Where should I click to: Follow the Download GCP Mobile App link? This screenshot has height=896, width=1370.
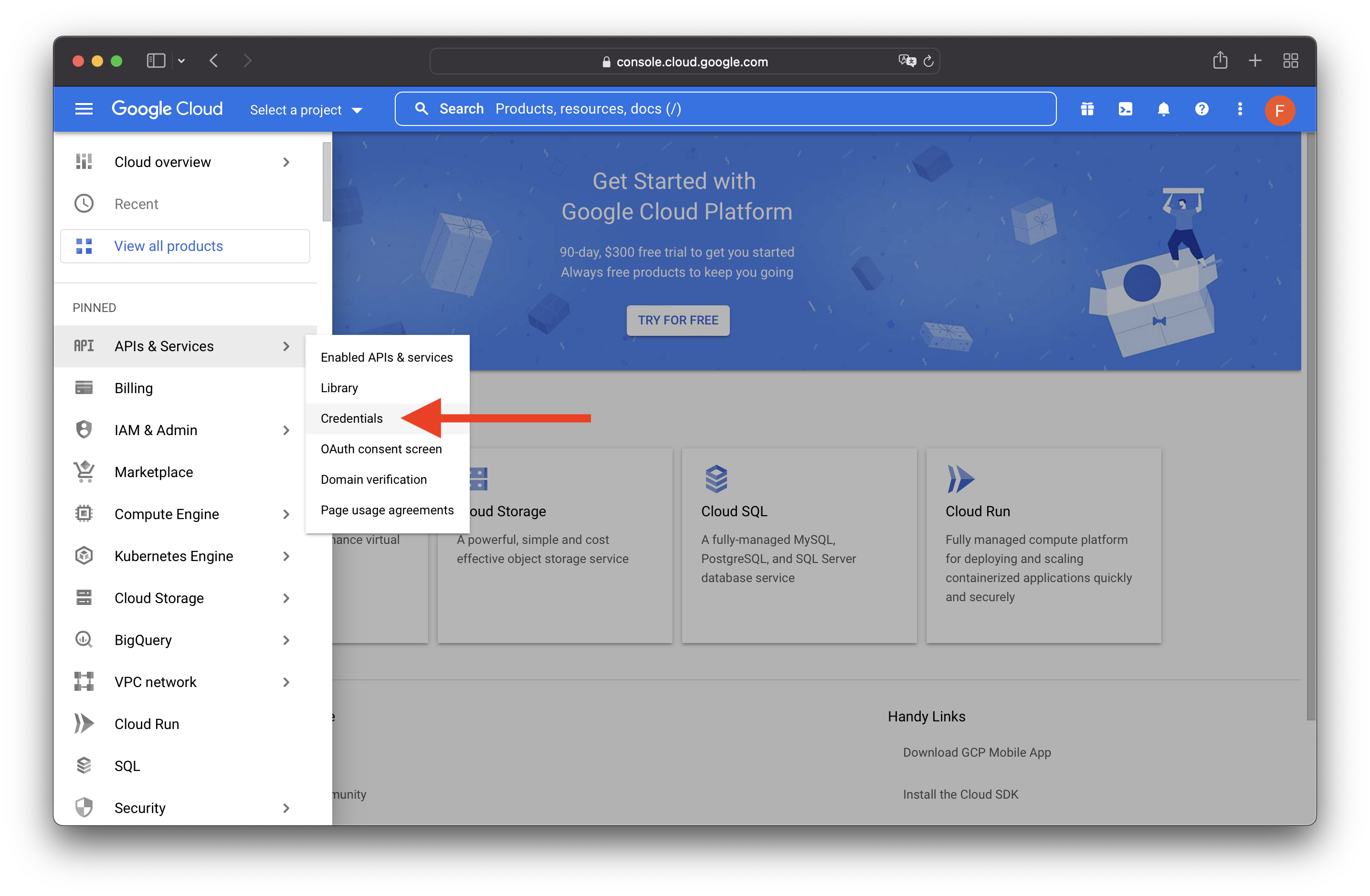point(976,752)
